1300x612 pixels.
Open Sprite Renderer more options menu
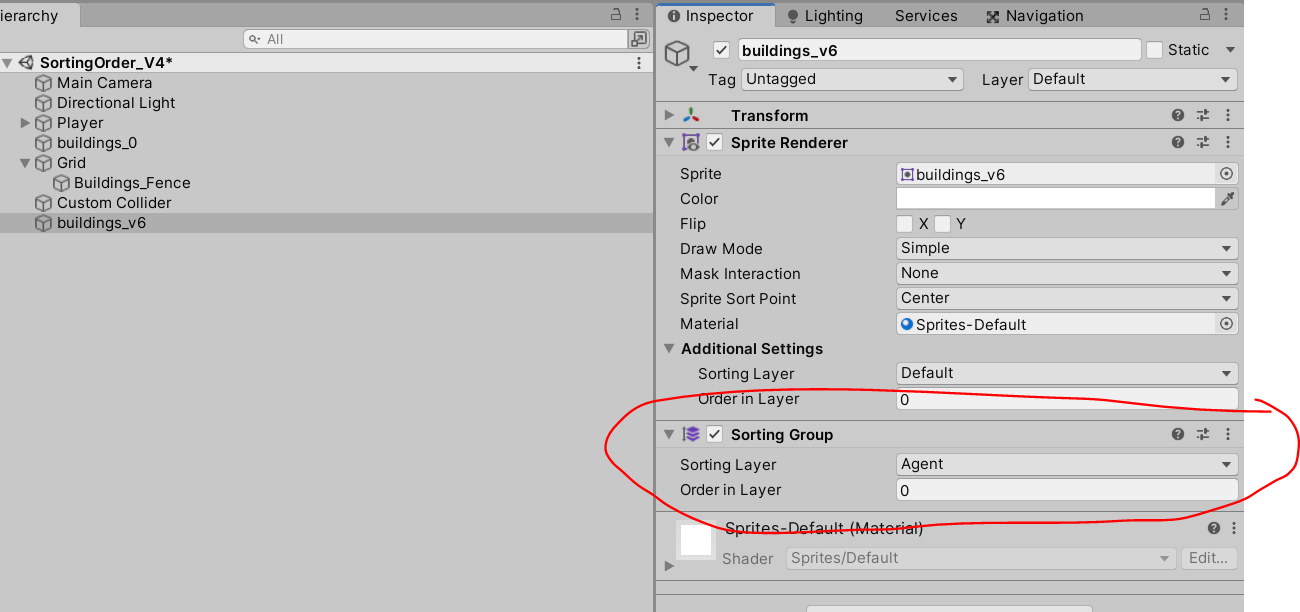click(1228, 143)
